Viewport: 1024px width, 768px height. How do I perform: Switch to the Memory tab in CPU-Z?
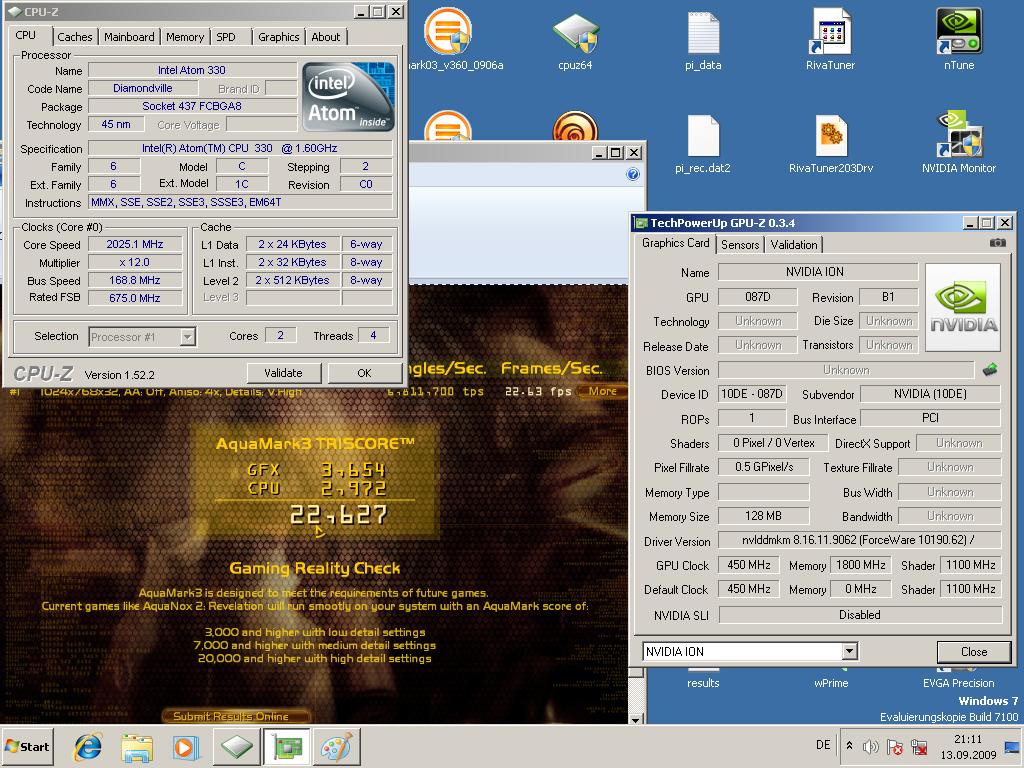[185, 37]
